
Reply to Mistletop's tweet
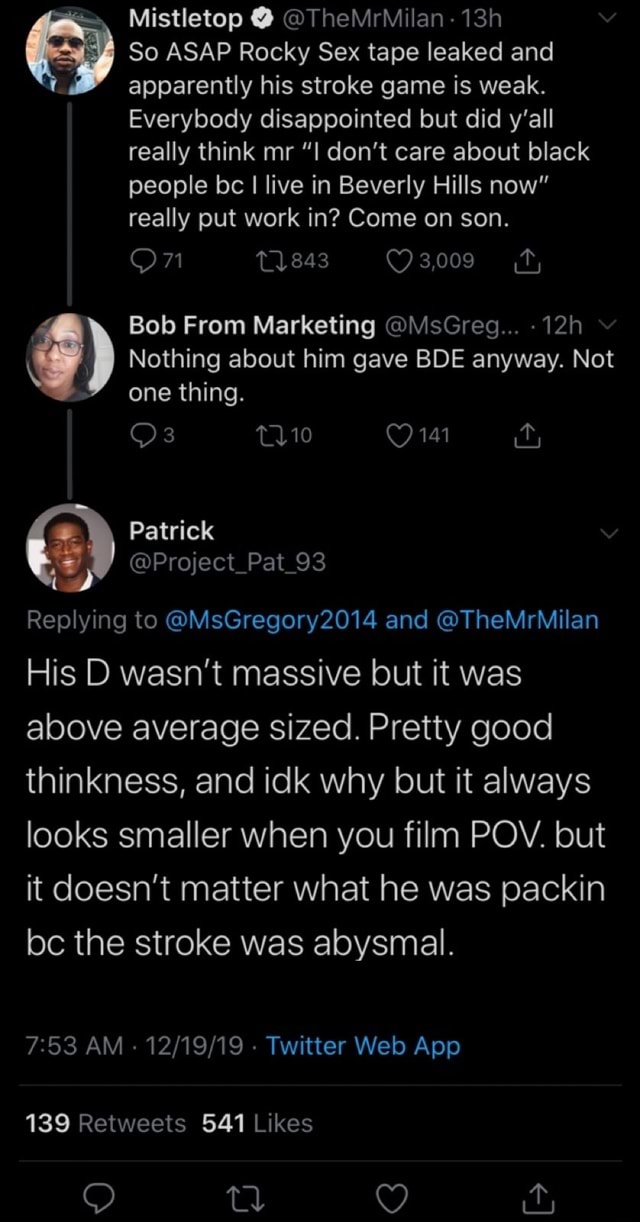[142, 261]
